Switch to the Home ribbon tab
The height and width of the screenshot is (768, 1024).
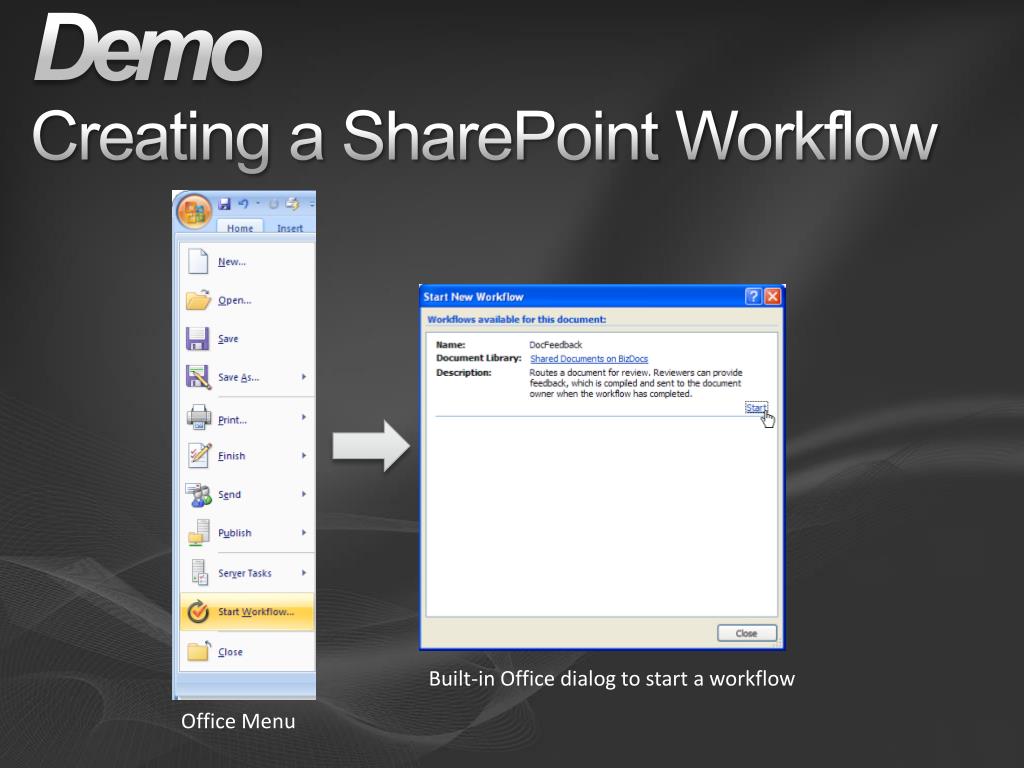point(240,227)
